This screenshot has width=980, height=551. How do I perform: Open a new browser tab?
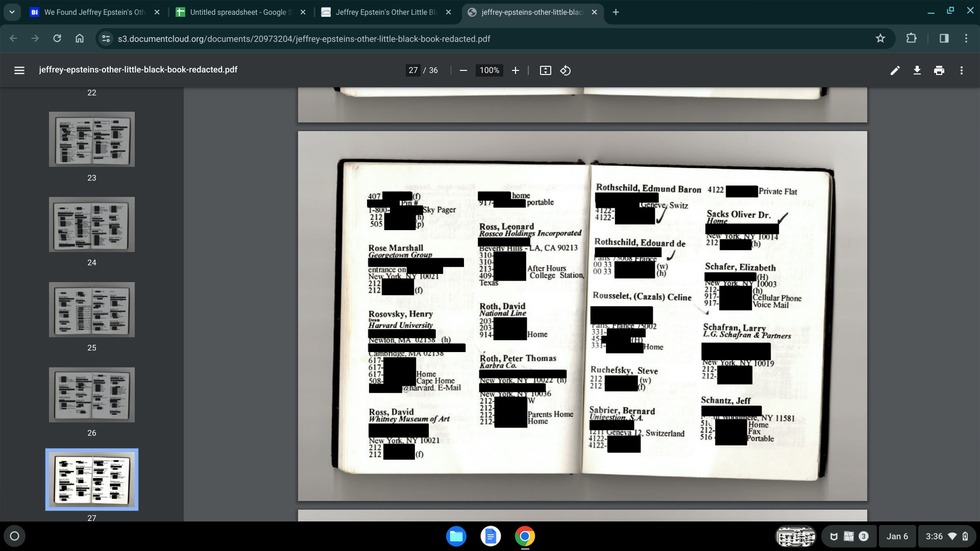tap(616, 12)
